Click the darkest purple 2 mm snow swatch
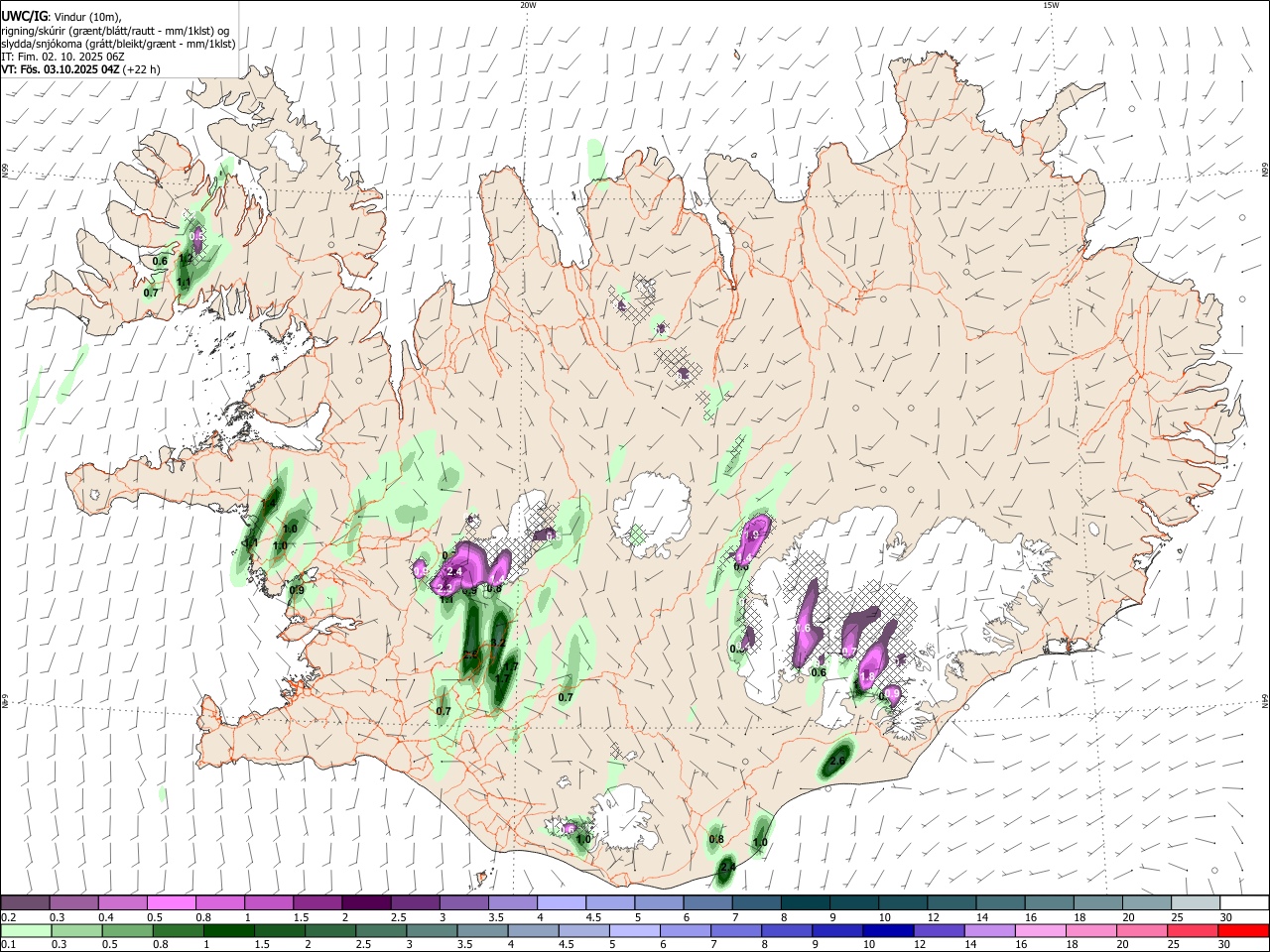Viewport: 1270px width, 952px height. [x=365, y=902]
